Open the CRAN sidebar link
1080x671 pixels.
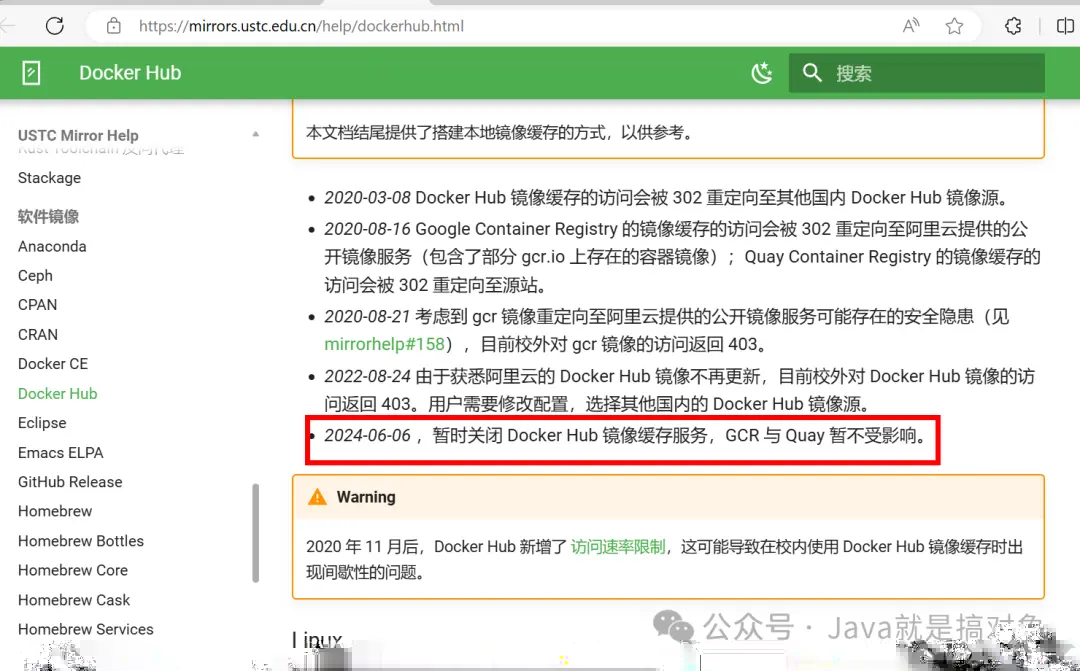click(38, 334)
